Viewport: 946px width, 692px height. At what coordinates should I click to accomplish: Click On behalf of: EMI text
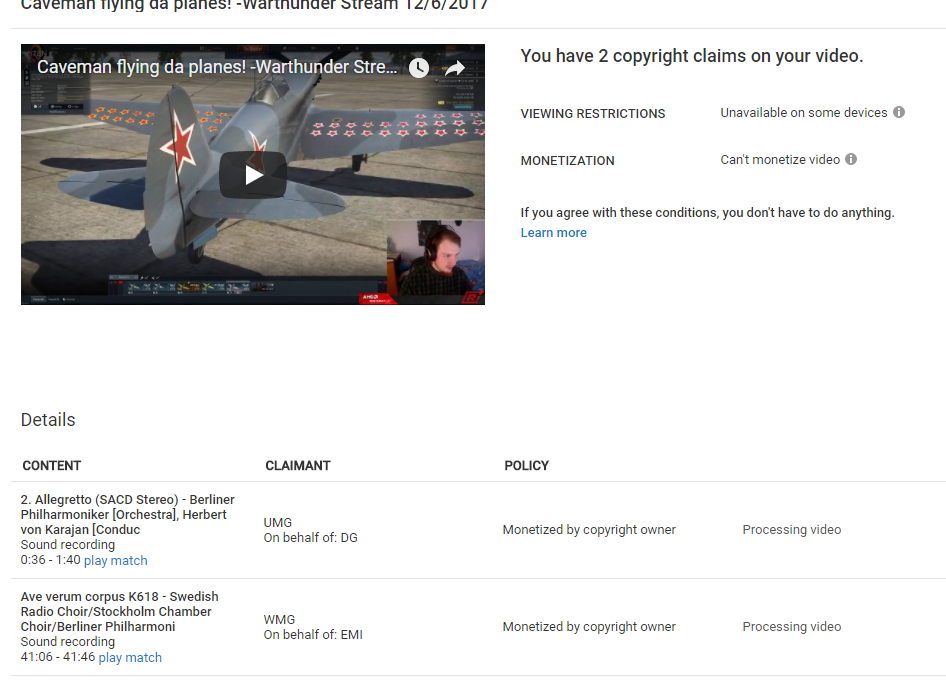(x=313, y=635)
